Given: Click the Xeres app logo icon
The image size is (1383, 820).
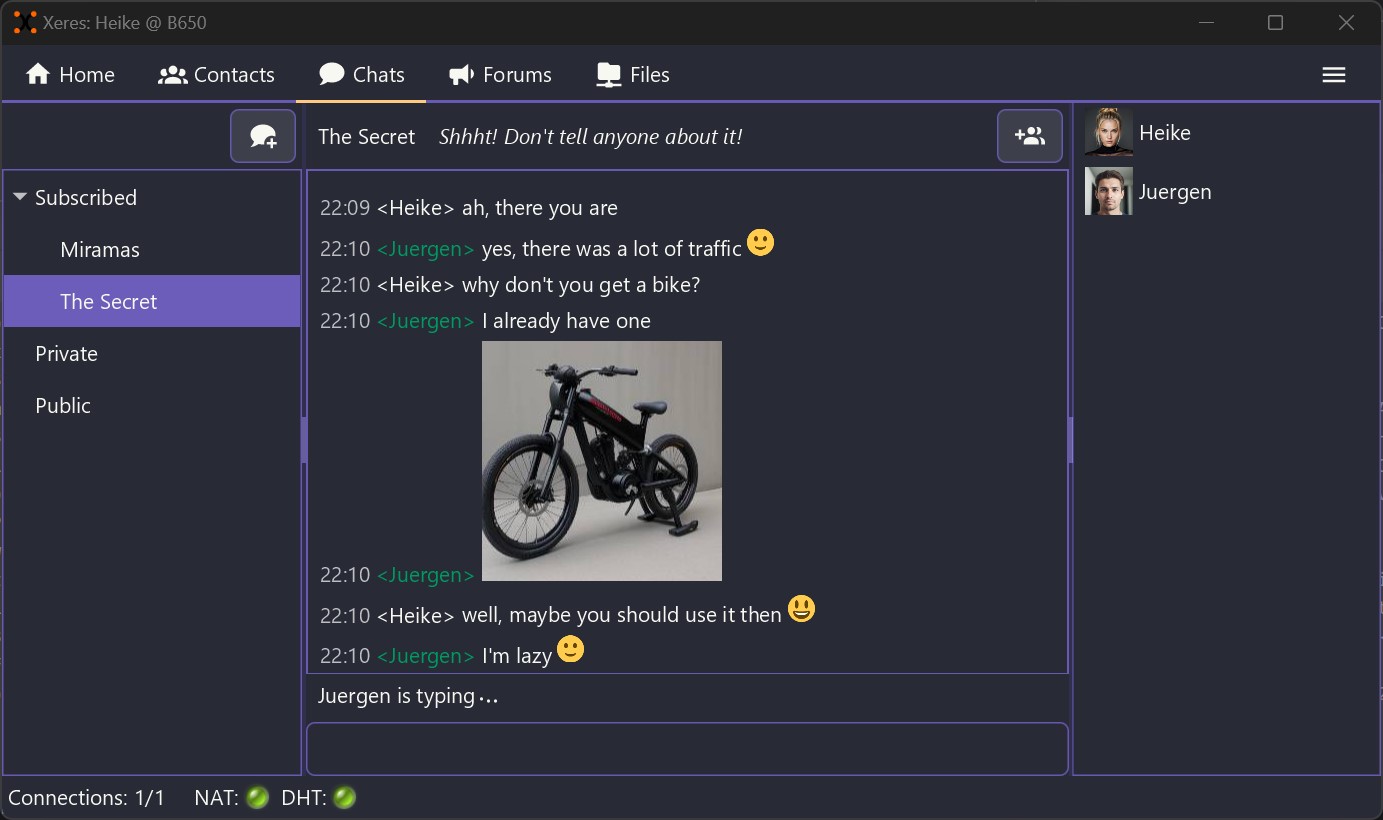Looking at the screenshot, I should point(25,22).
